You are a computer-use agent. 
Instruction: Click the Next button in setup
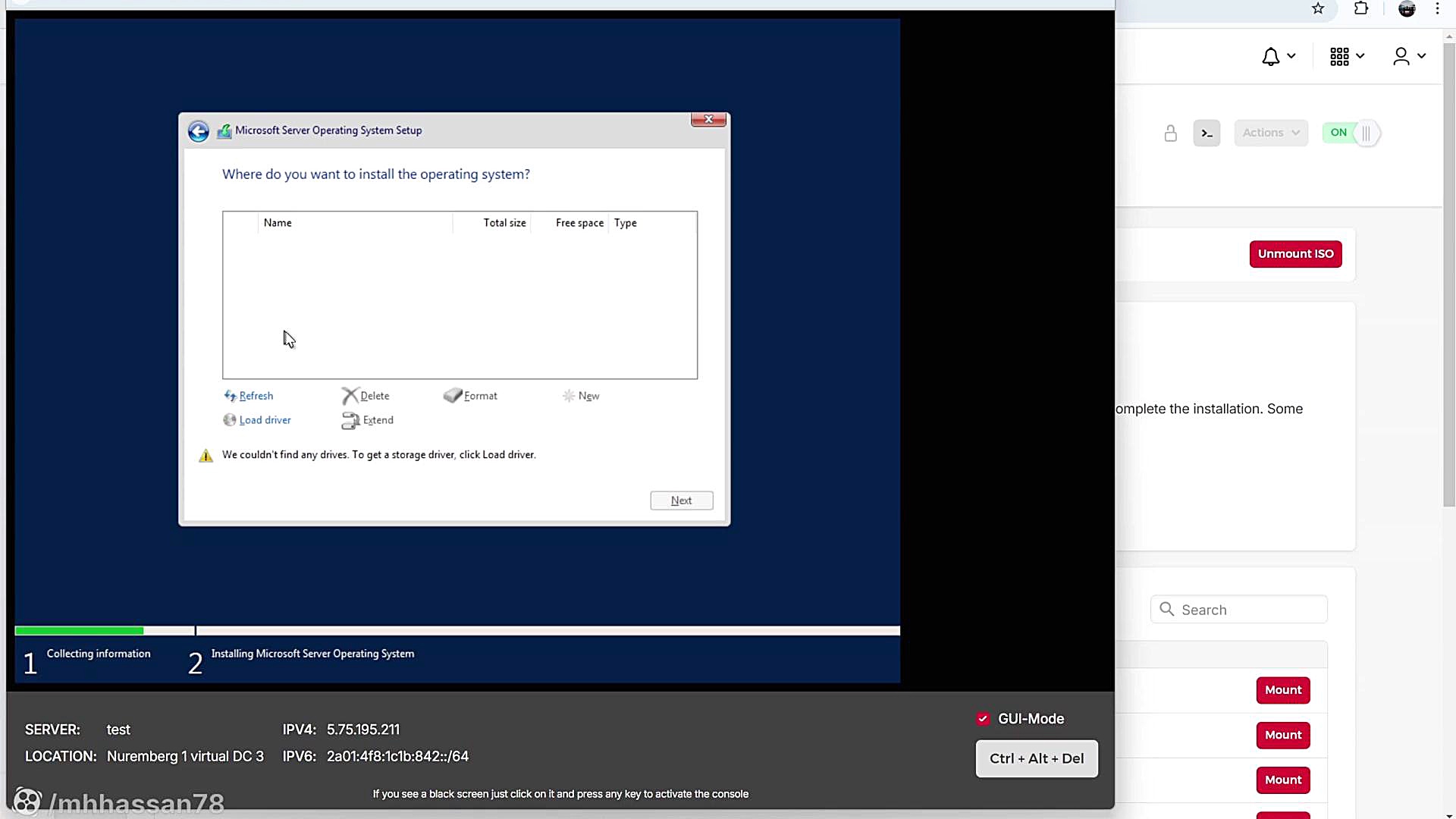(682, 500)
